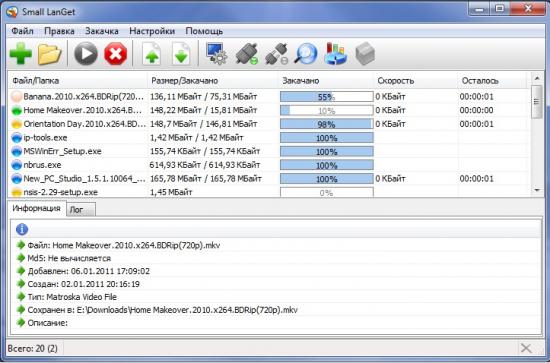Open the Файл menu
This screenshot has height=363, width=550.
[22, 31]
